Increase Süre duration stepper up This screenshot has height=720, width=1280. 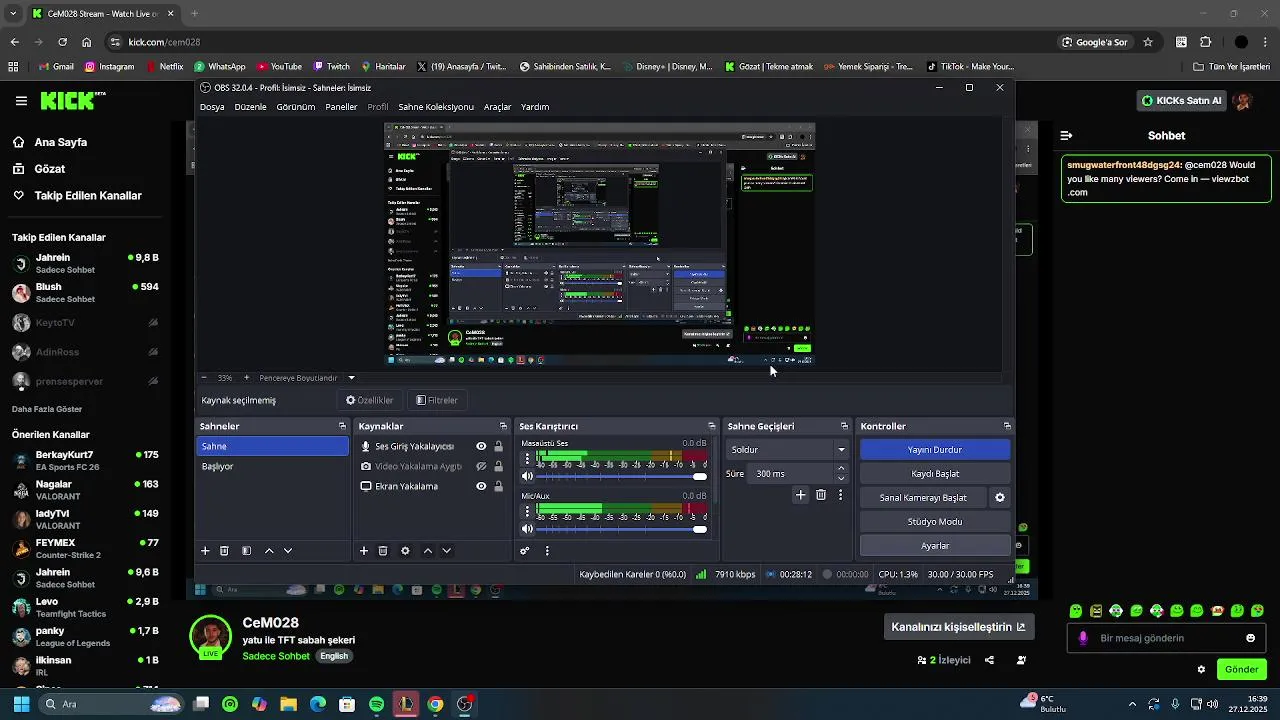tap(841, 468)
